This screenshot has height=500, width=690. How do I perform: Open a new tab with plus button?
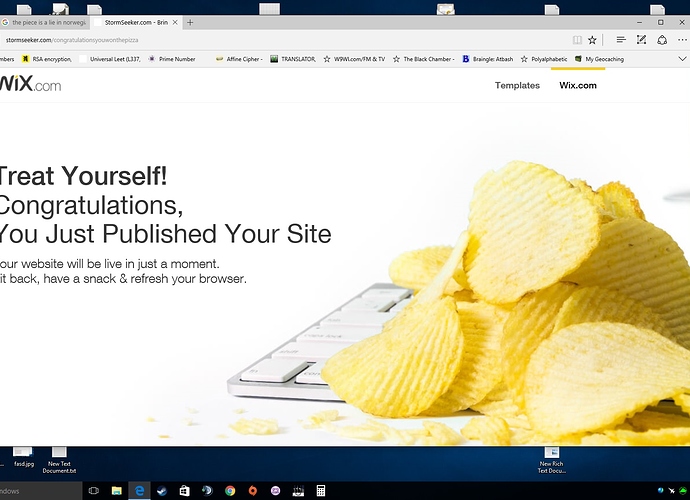[x=190, y=22]
